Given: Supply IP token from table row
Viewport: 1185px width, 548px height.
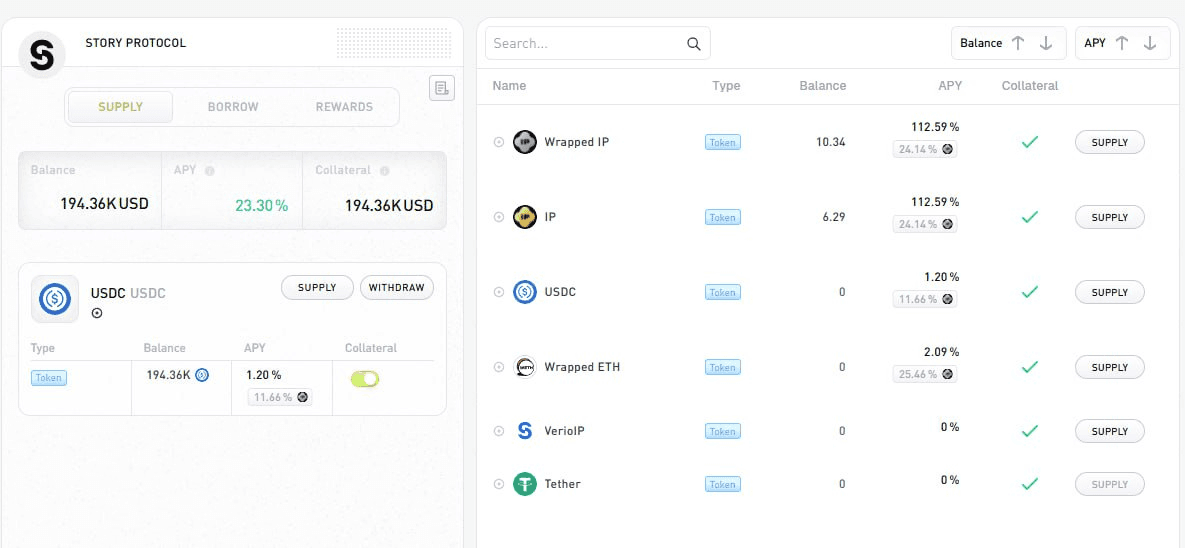Looking at the screenshot, I should pyautogui.click(x=1109, y=217).
